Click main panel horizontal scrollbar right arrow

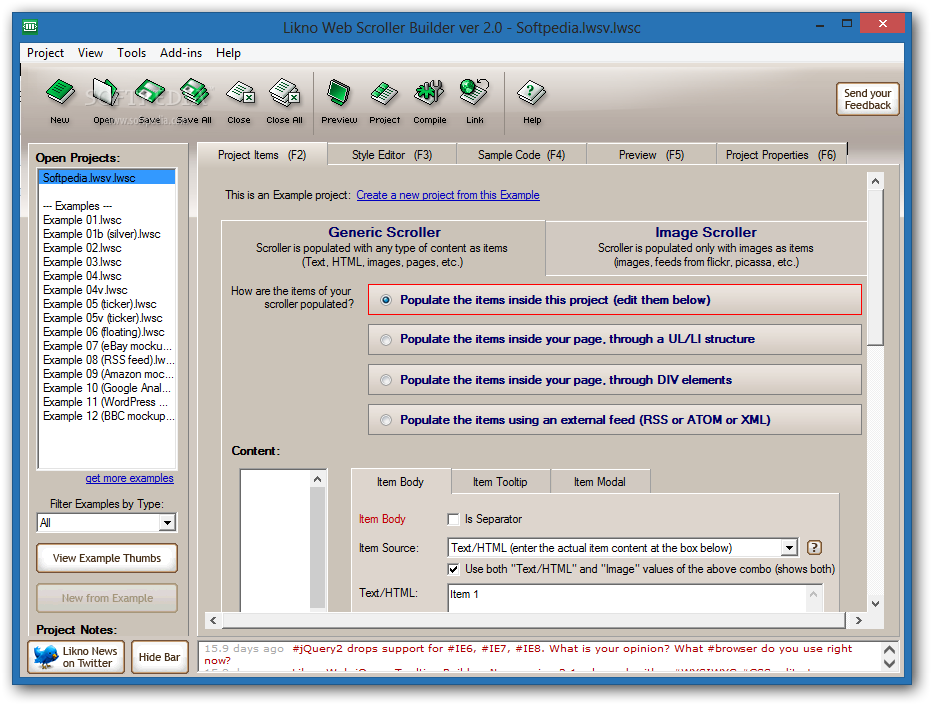pos(858,620)
